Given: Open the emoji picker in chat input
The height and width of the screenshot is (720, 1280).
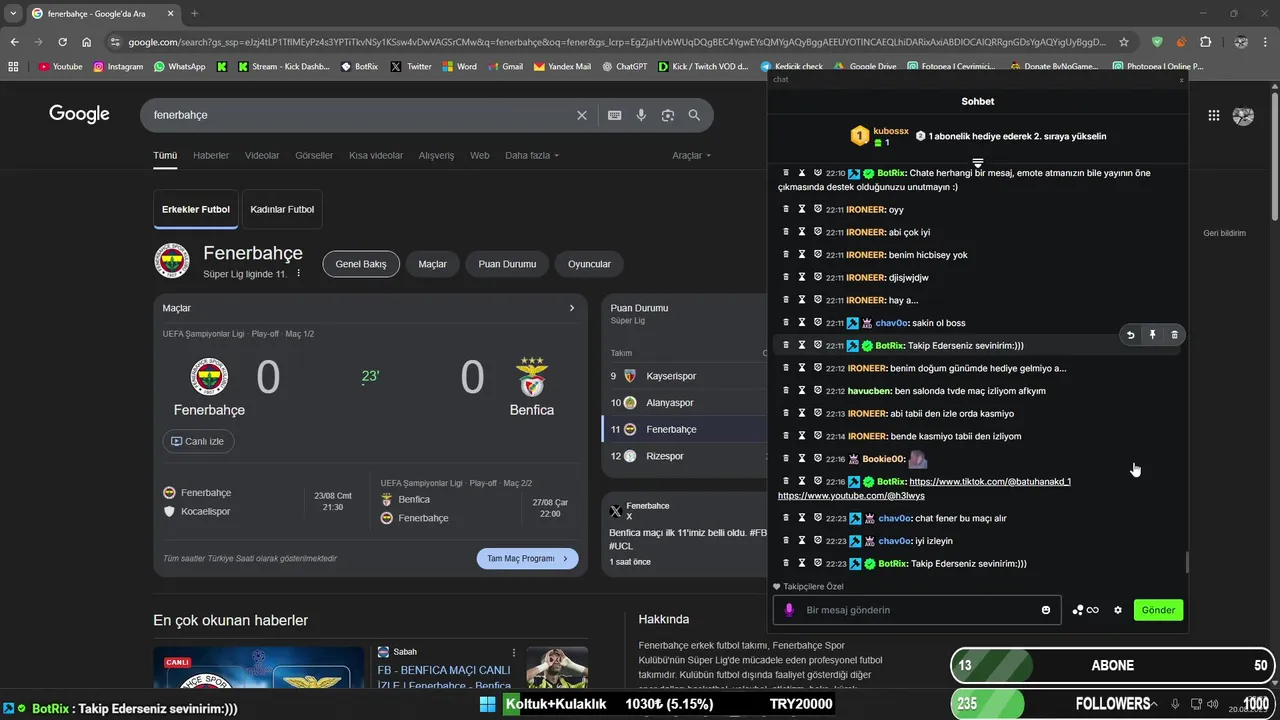Looking at the screenshot, I should tap(1046, 610).
